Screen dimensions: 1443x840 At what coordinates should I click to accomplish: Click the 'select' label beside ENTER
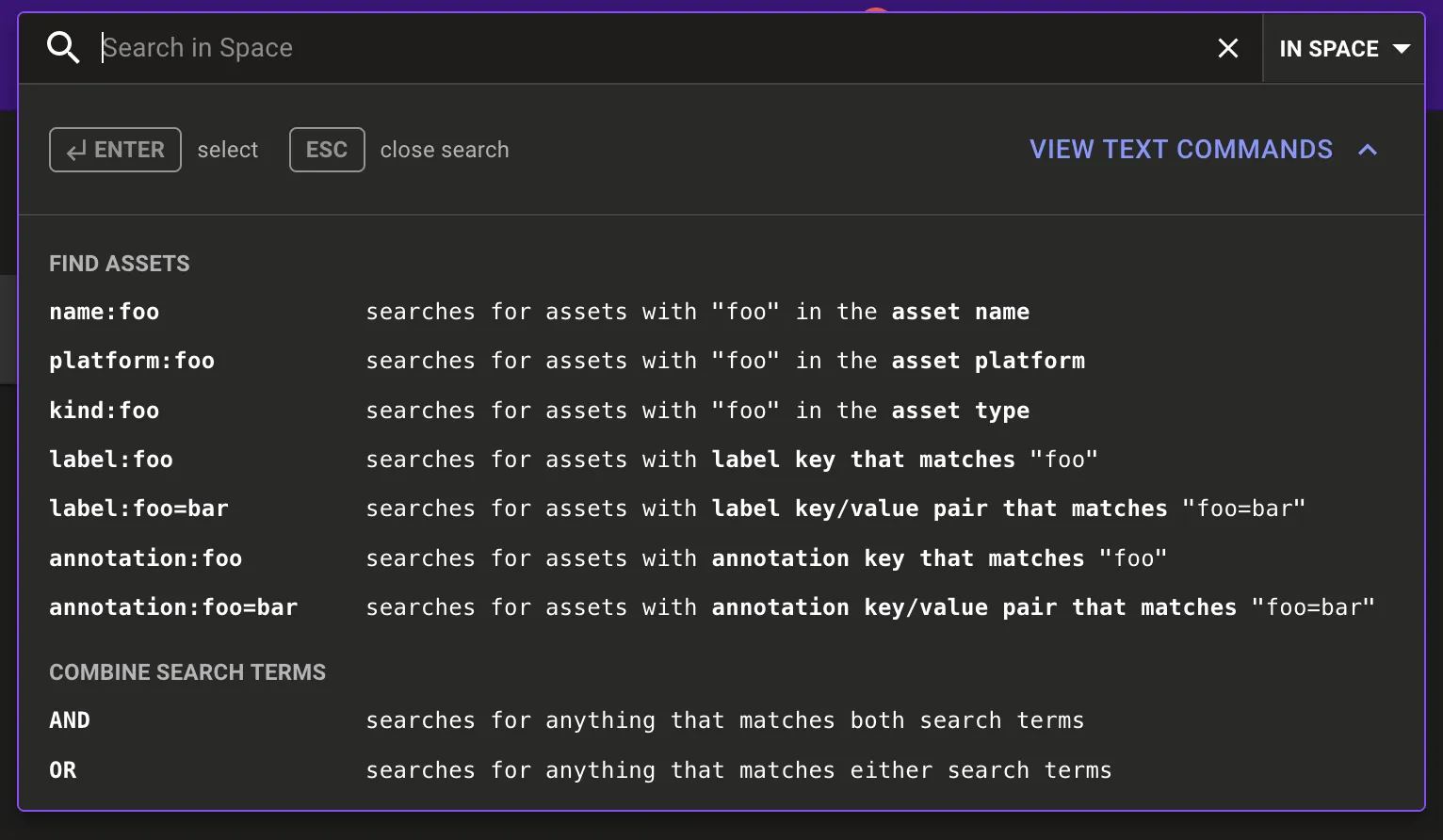click(x=228, y=150)
